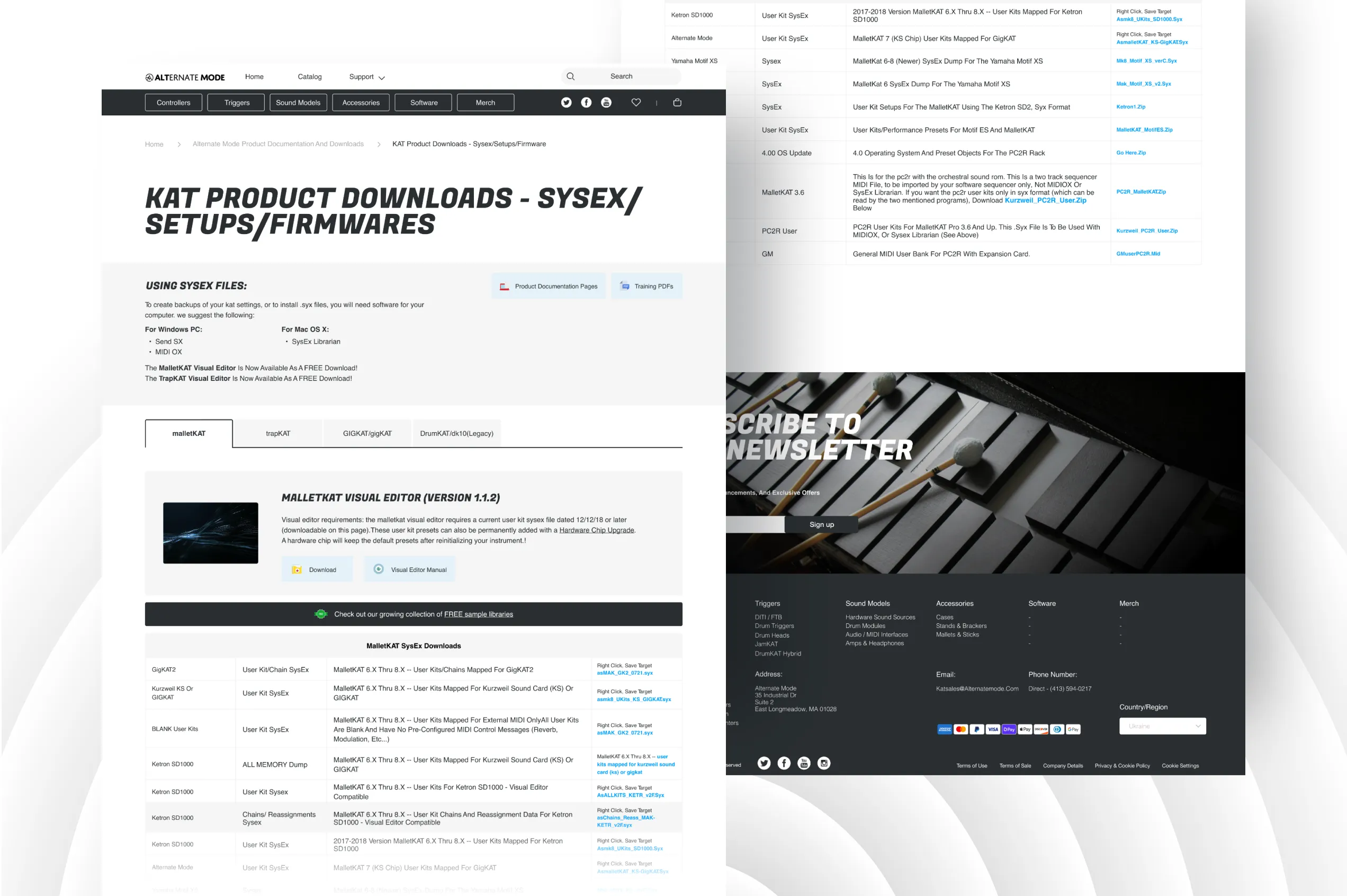The height and width of the screenshot is (896, 1347).
Task: Click the Software category button
Action: pos(423,102)
